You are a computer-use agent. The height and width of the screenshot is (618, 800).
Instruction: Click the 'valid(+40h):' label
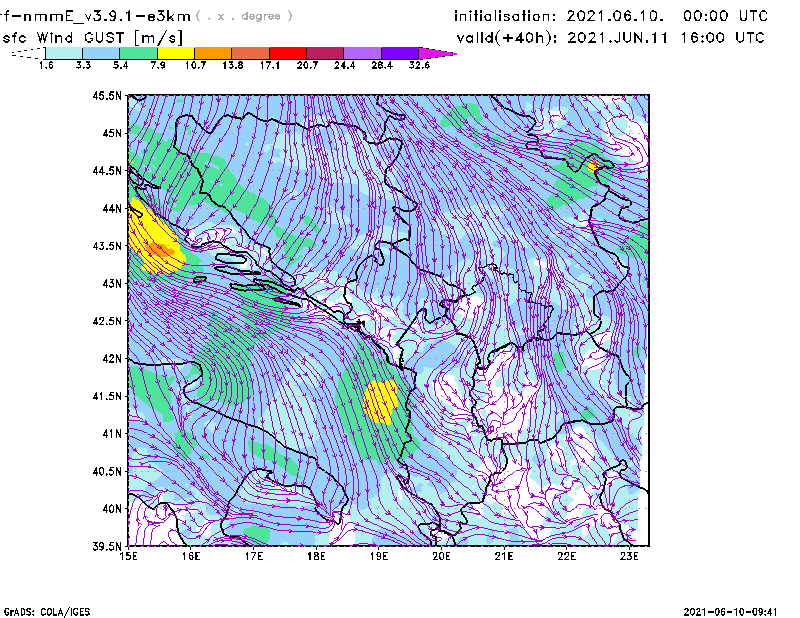(507, 38)
